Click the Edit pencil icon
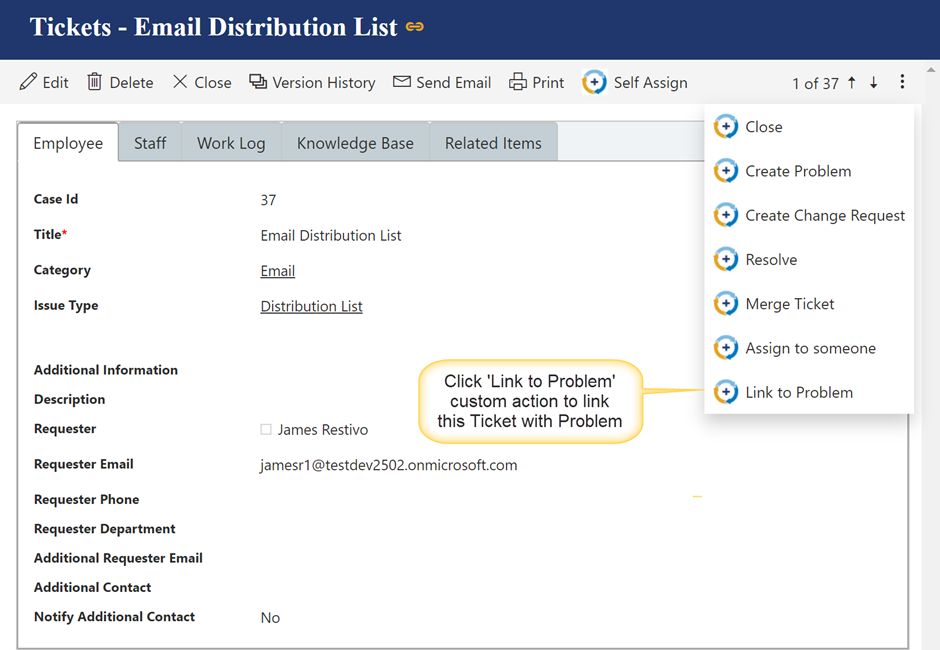 click(x=29, y=82)
